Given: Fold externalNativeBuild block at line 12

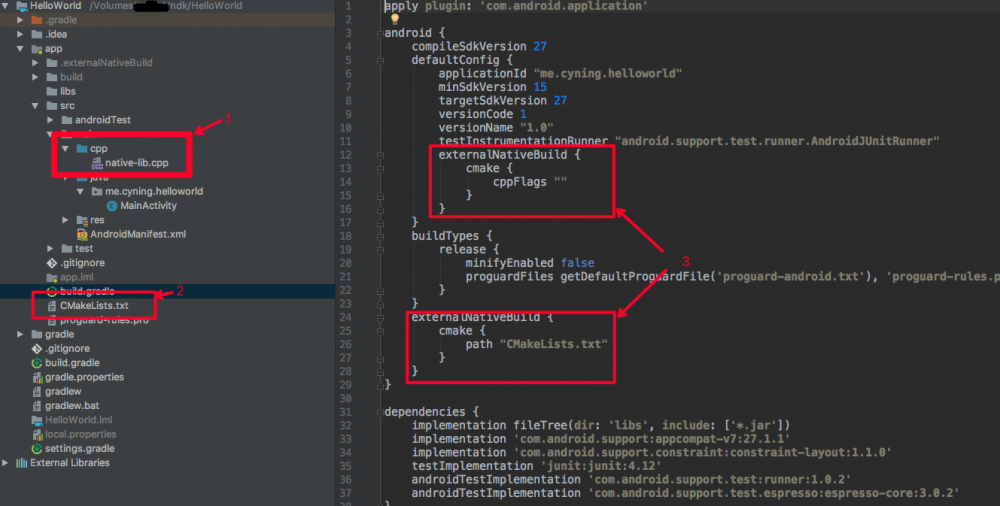Looking at the screenshot, I should [380, 155].
